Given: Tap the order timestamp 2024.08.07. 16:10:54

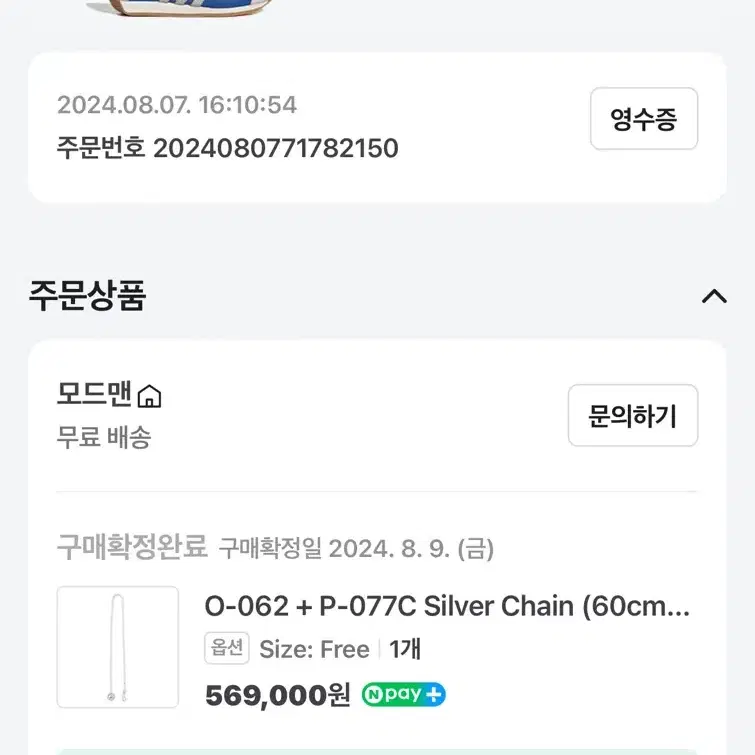Looking at the screenshot, I should 177,104.
